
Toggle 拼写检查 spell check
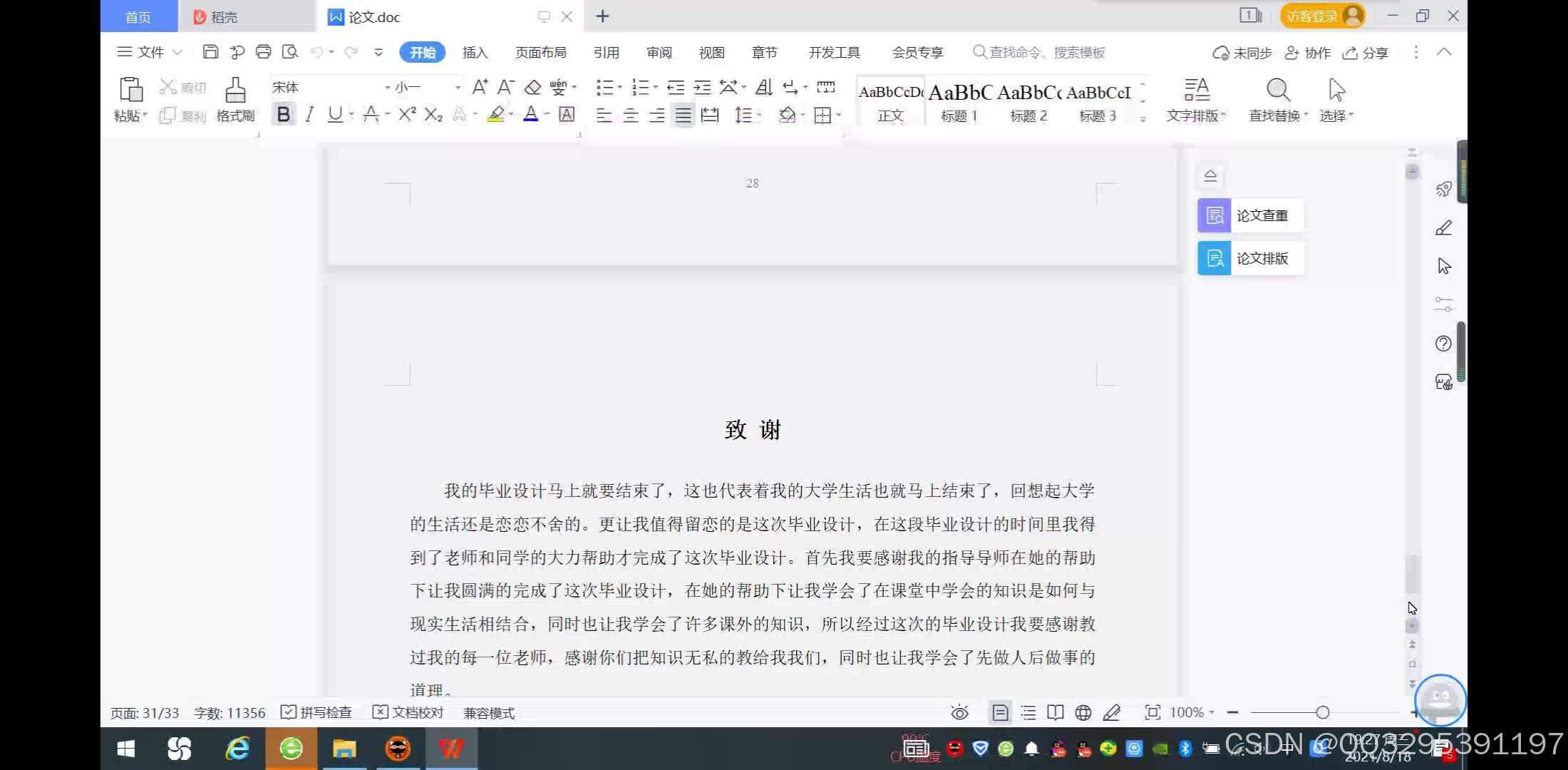[316, 712]
